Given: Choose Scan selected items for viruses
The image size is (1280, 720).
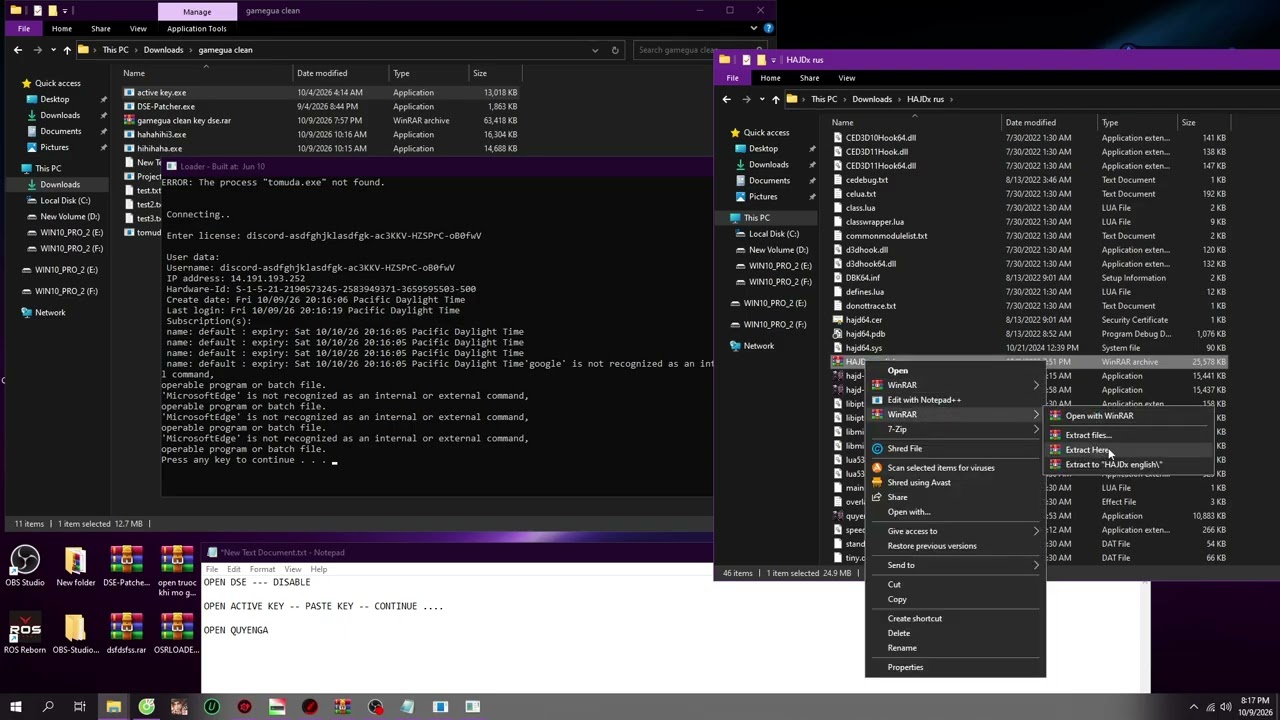Looking at the screenshot, I should [x=941, y=468].
